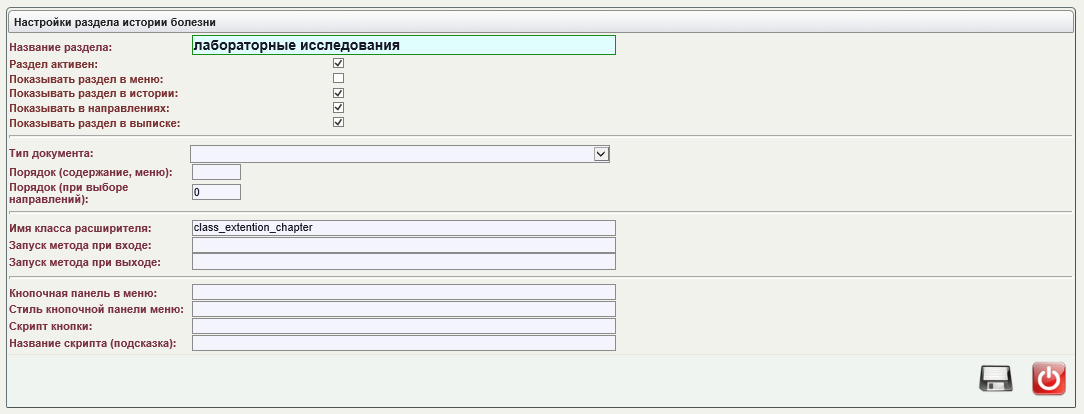The image size is (1084, 414).
Task: Click 'Название скрипта (подсказка)' input field
Action: coord(403,343)
